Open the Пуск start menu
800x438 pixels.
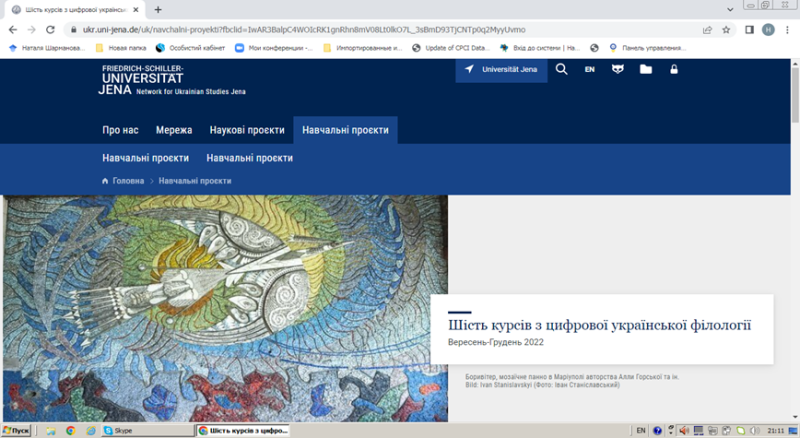coord(16,430)
